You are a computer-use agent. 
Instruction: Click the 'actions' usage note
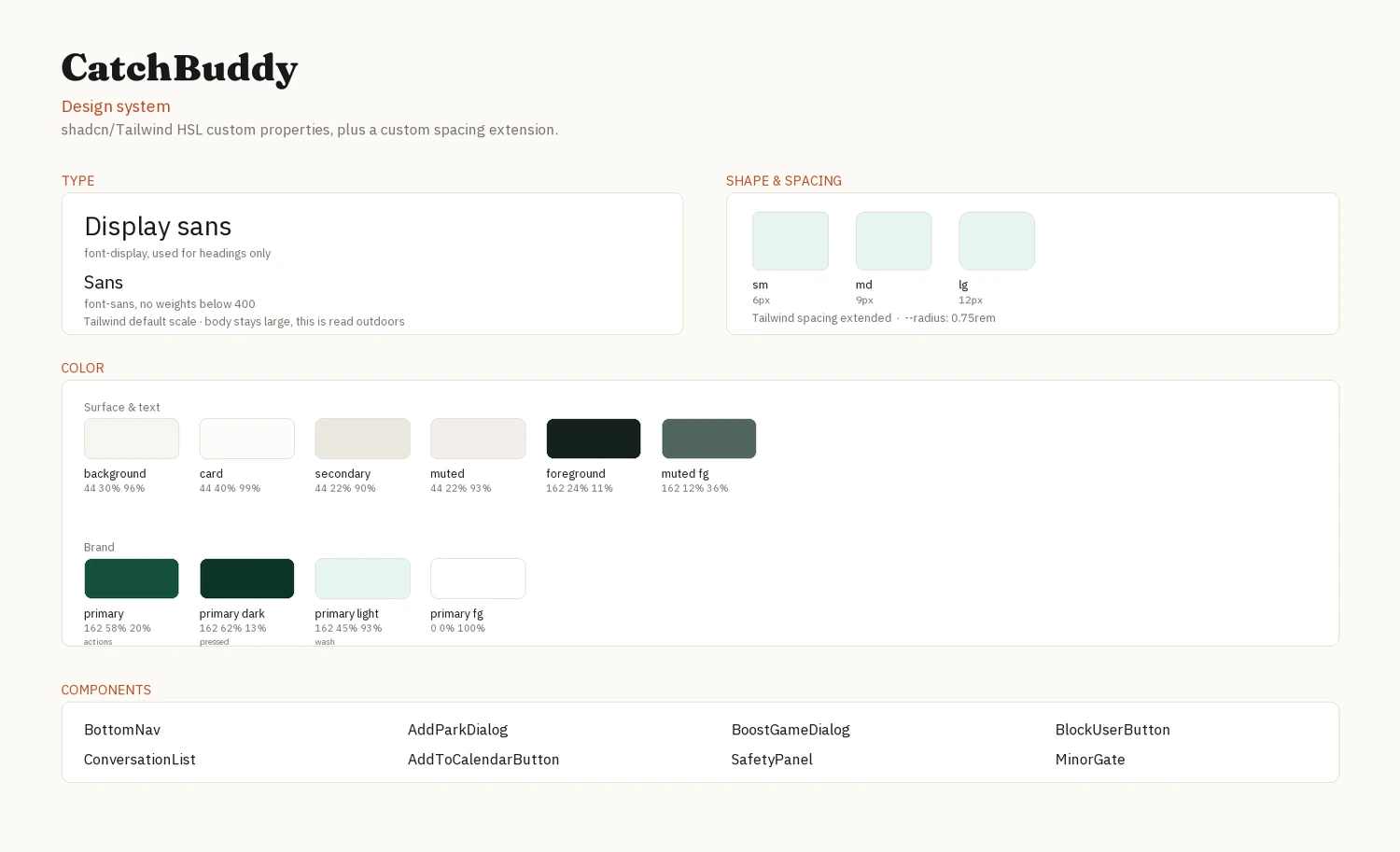pos(98,642)
